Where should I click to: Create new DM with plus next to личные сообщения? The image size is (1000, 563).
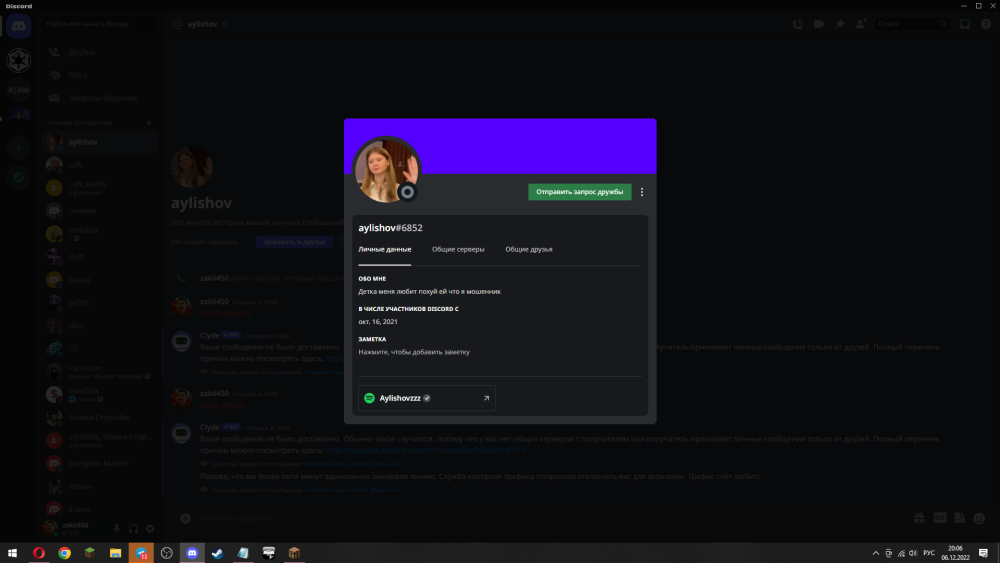click(149, 122)
